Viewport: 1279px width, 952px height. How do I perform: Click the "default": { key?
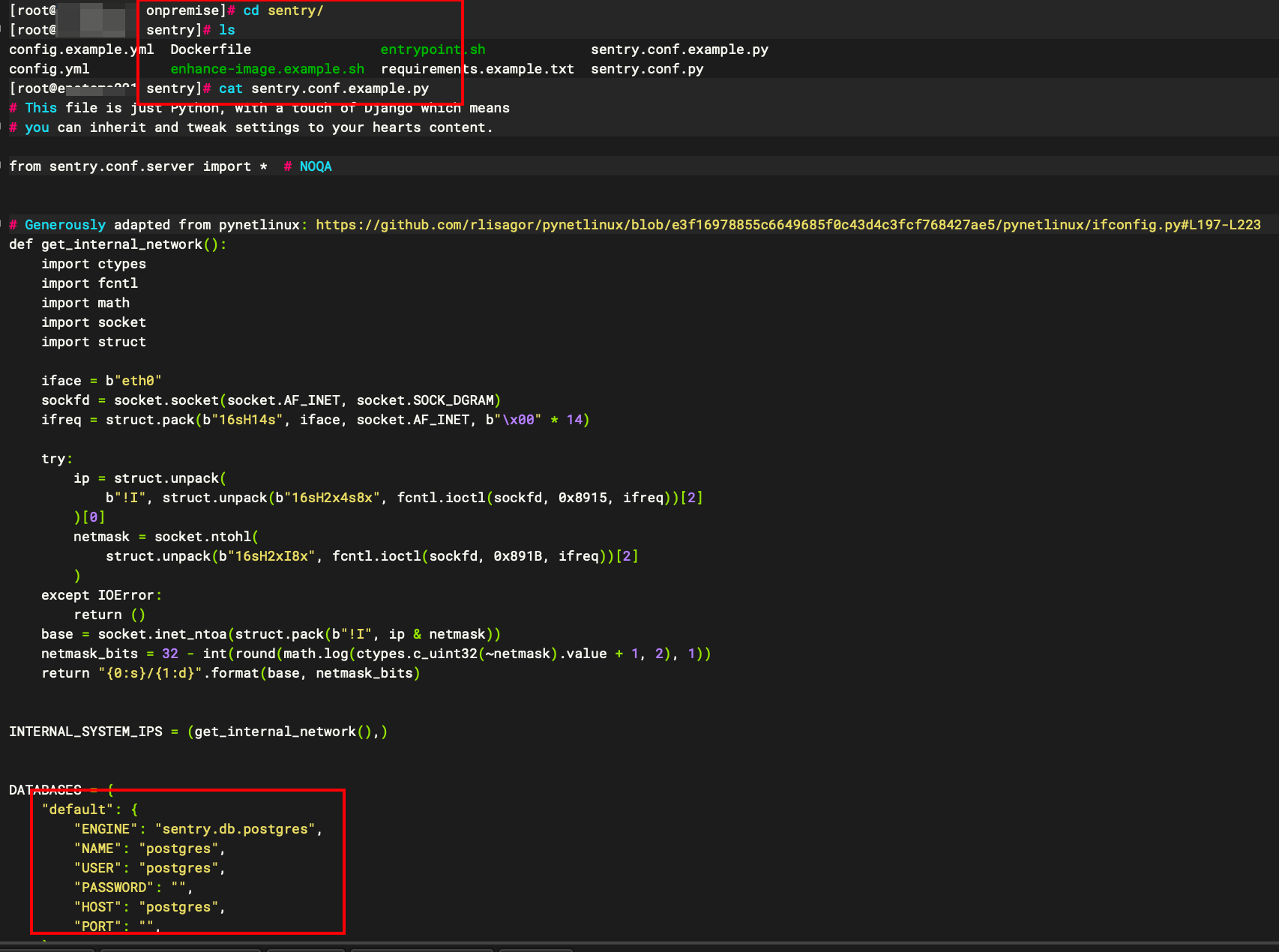90,810
